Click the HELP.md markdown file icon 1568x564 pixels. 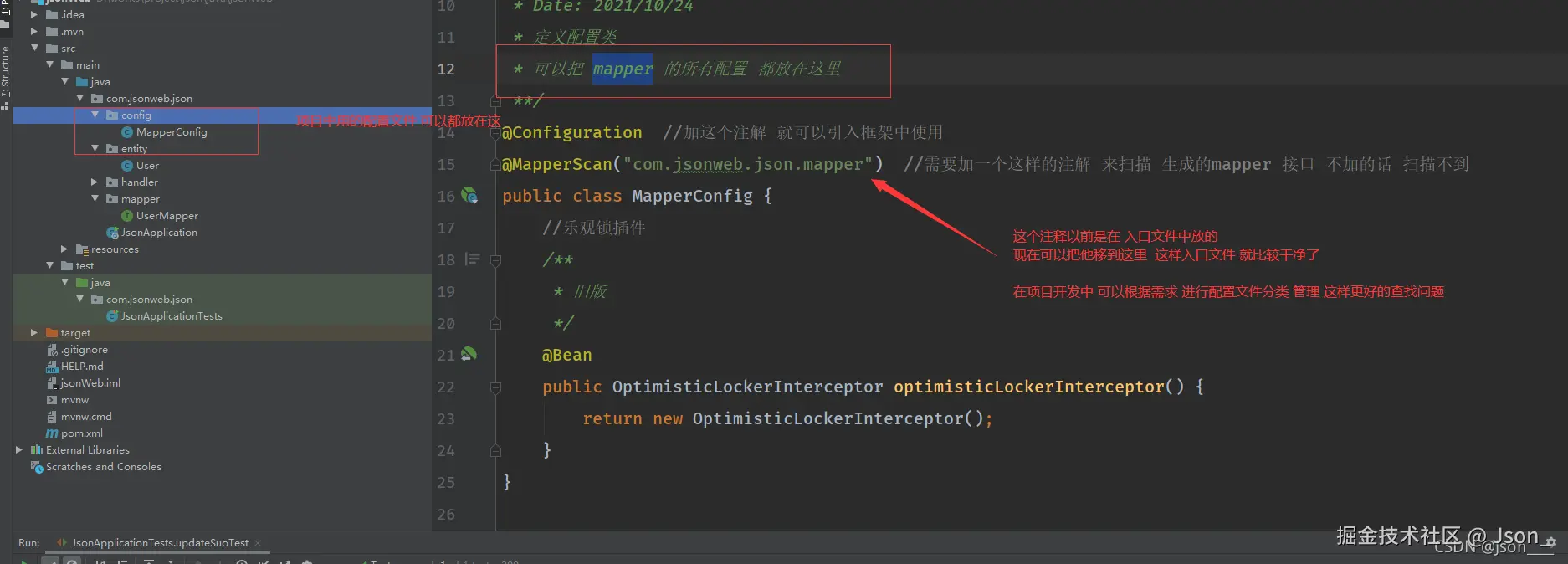(52, 367)
